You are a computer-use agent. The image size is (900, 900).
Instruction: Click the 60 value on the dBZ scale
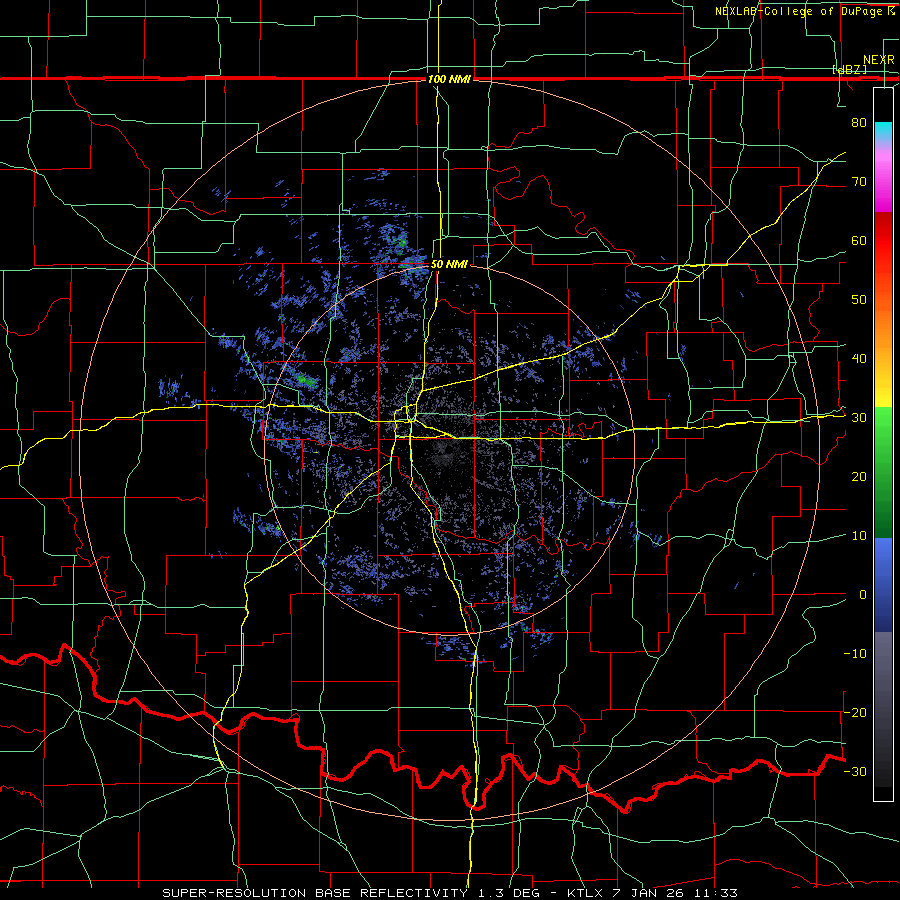click(859, 240)
